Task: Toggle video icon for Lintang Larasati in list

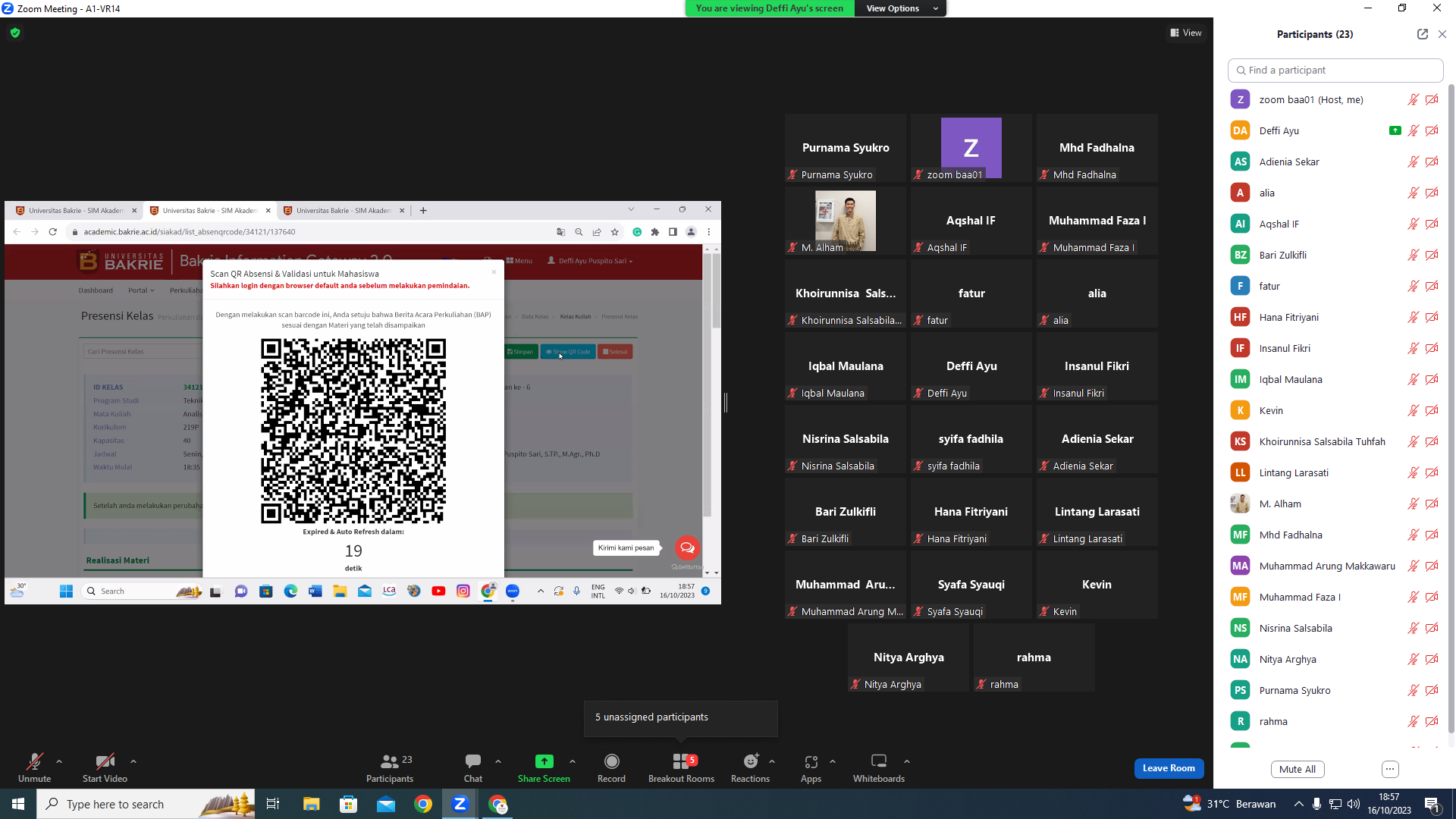Action: click(1432, 472)
